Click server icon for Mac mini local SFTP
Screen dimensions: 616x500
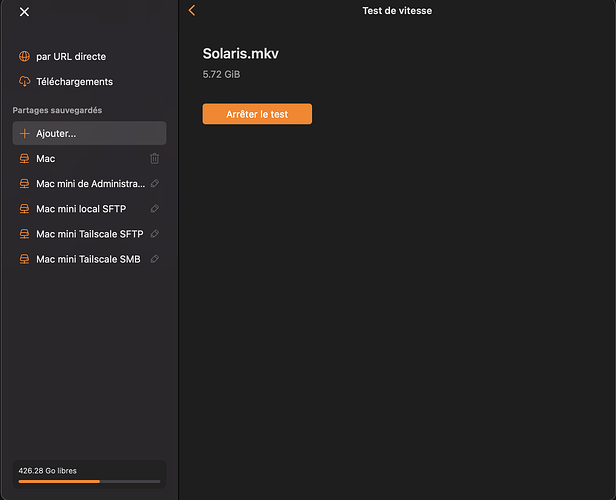click(x=24, y=209)
